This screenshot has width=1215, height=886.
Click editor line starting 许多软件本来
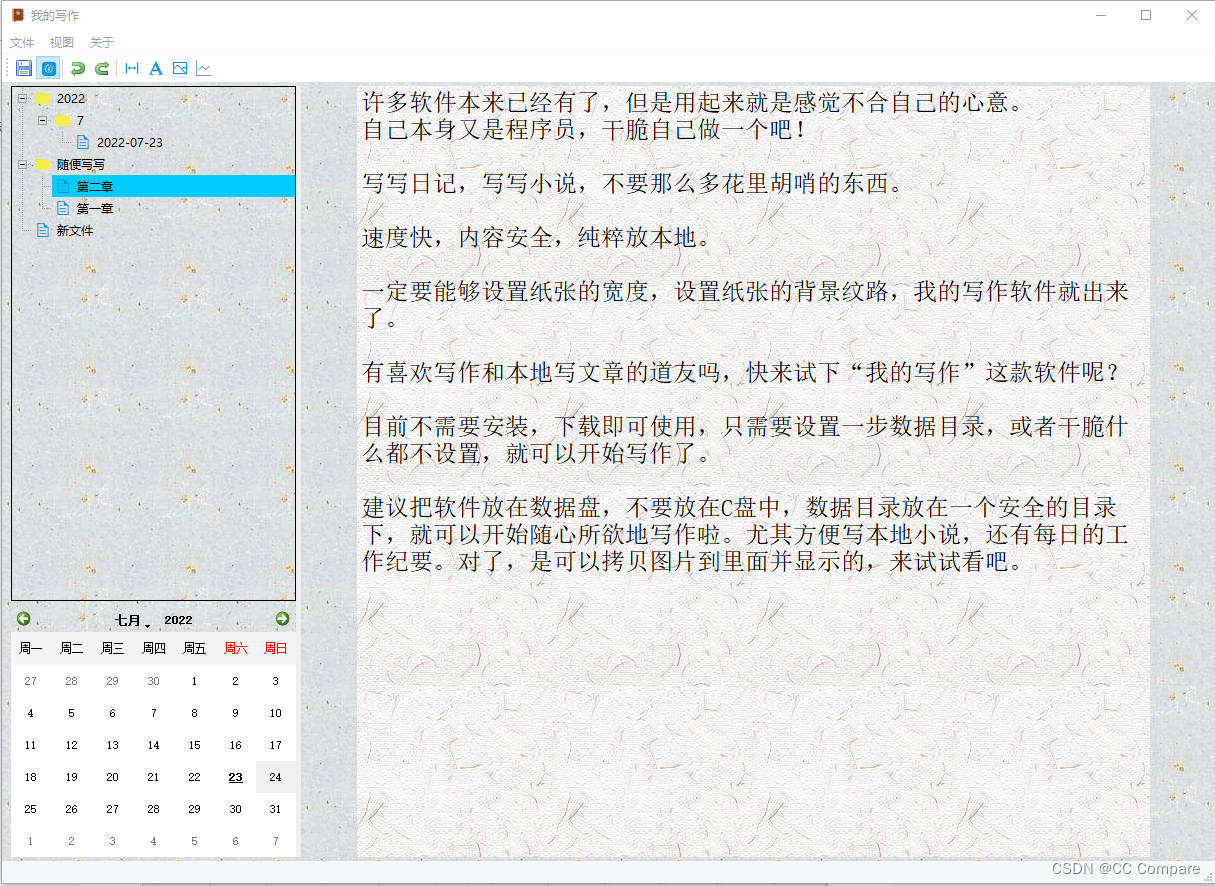pos(694,102)
